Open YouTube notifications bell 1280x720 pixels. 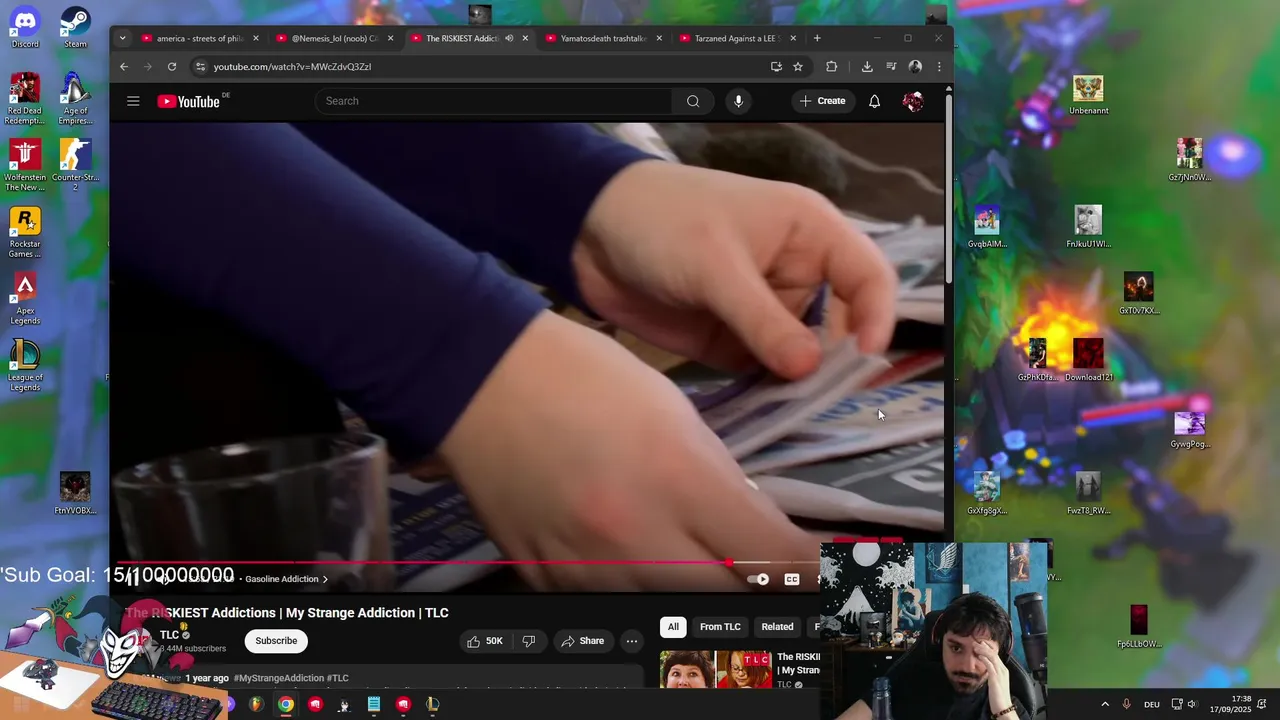pyautogui.click(x=874, y=101)
